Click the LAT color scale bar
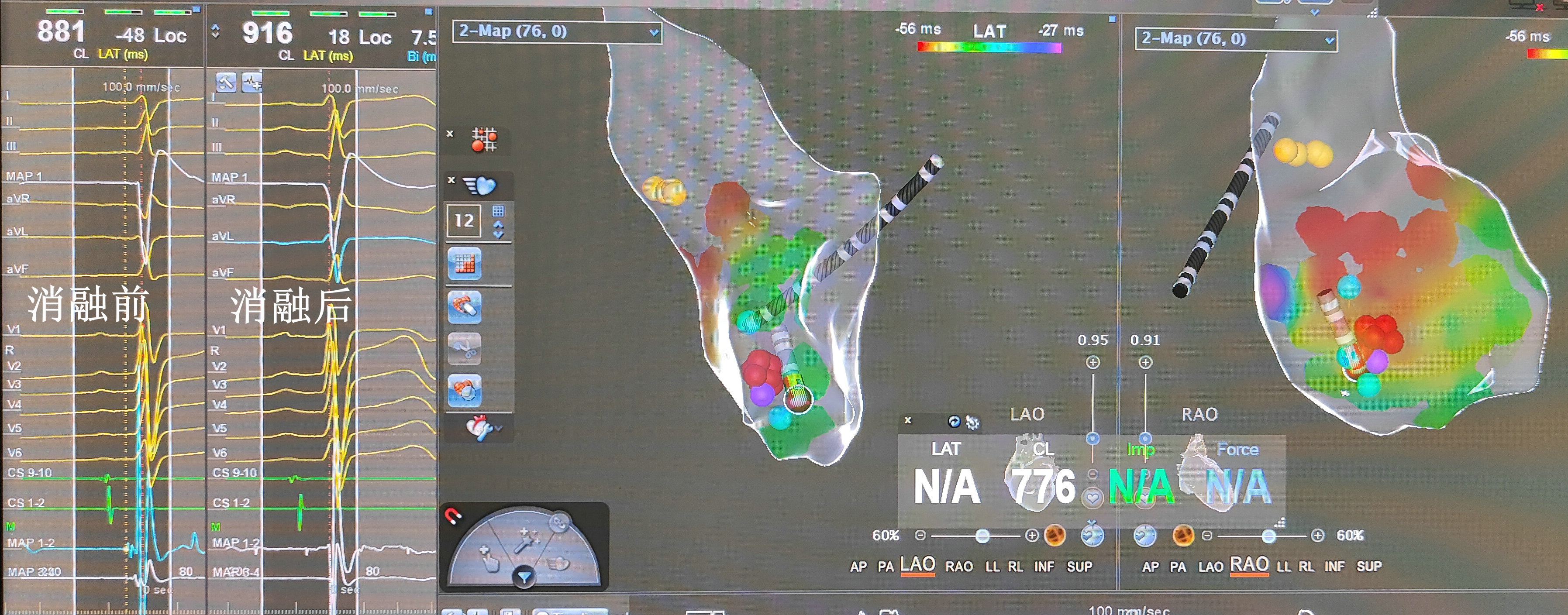1568x615 pixels. click(x=989, y=48)
